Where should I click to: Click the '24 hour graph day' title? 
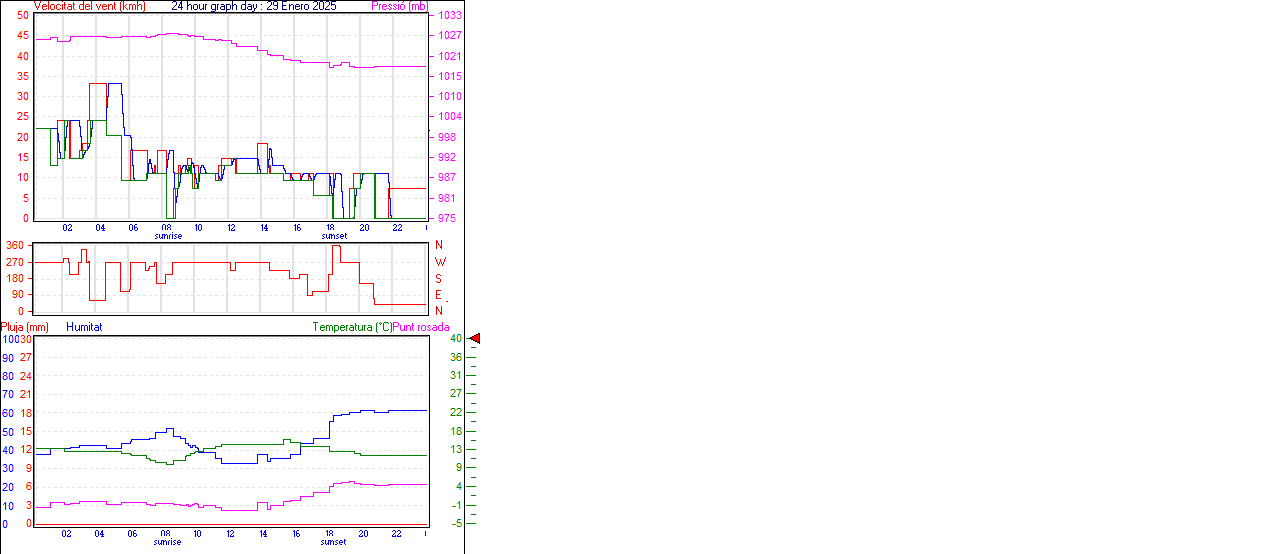click(x=254, y=6)
